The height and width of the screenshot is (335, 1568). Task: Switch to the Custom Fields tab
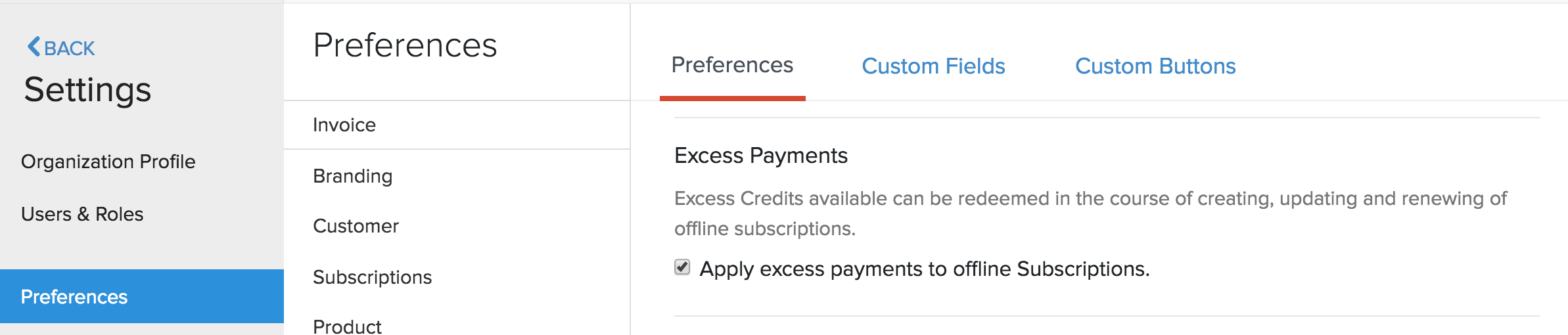pos(933,66)
